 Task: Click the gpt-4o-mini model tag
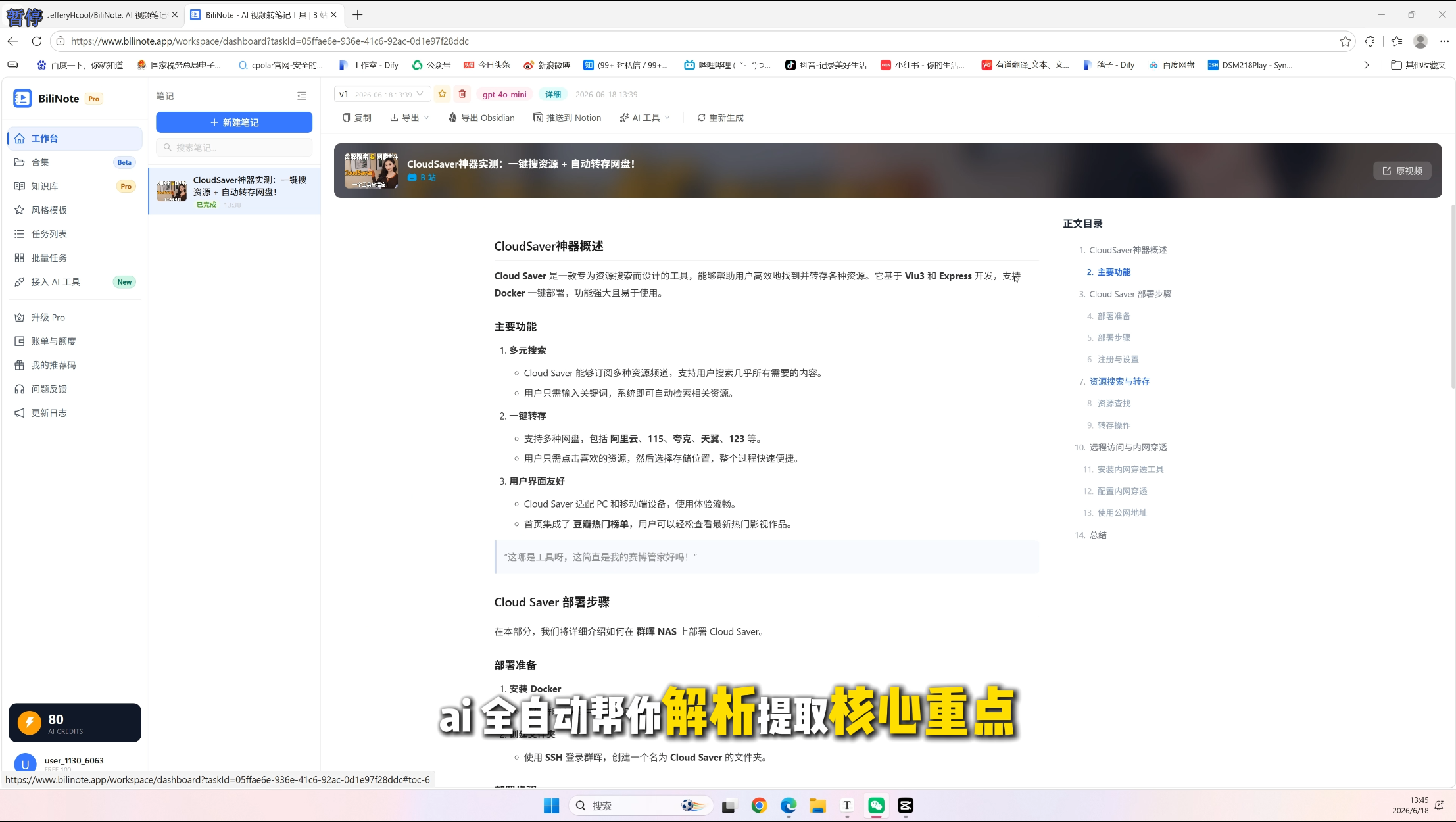[504, 94]
